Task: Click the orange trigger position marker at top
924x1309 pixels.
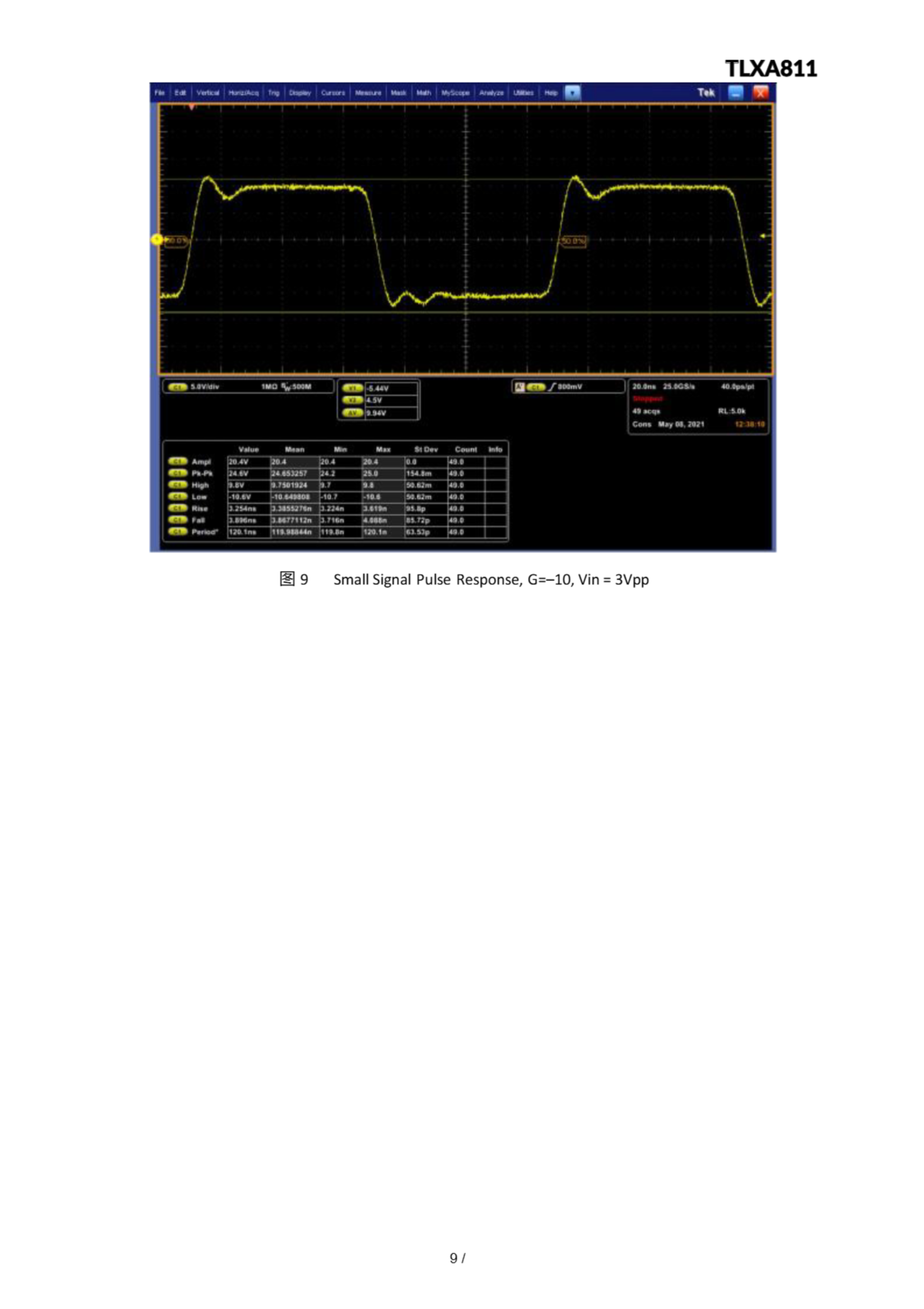Action: point(192,107)
